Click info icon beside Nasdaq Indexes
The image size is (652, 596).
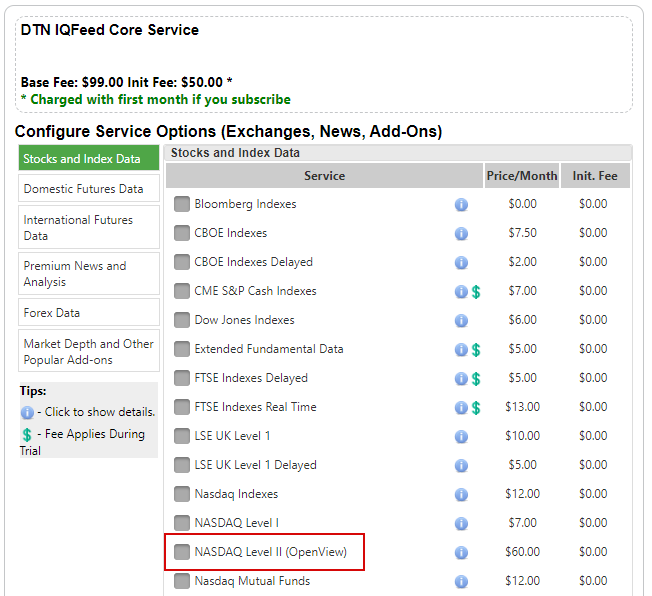(x=461, y=495)
